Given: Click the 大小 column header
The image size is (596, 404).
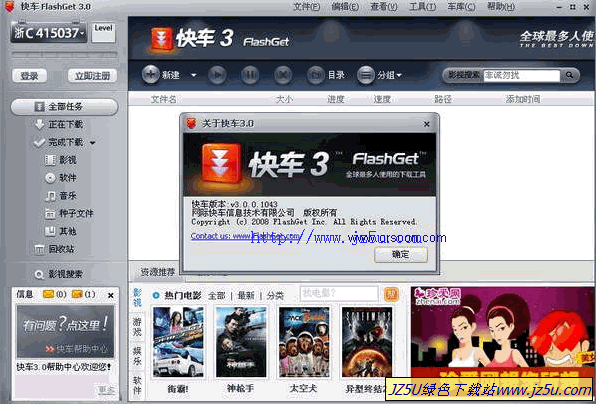Looking at the screenshot, I should coord(284,99).
